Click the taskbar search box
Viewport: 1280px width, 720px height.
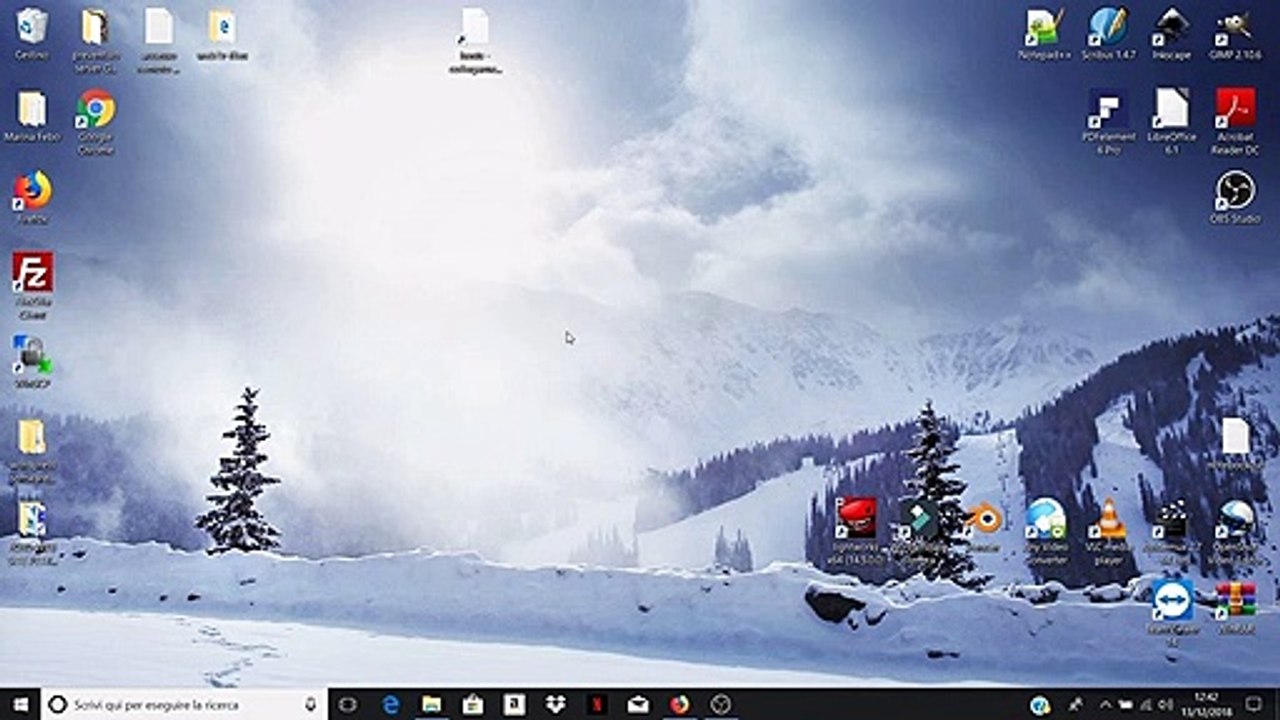184,705
